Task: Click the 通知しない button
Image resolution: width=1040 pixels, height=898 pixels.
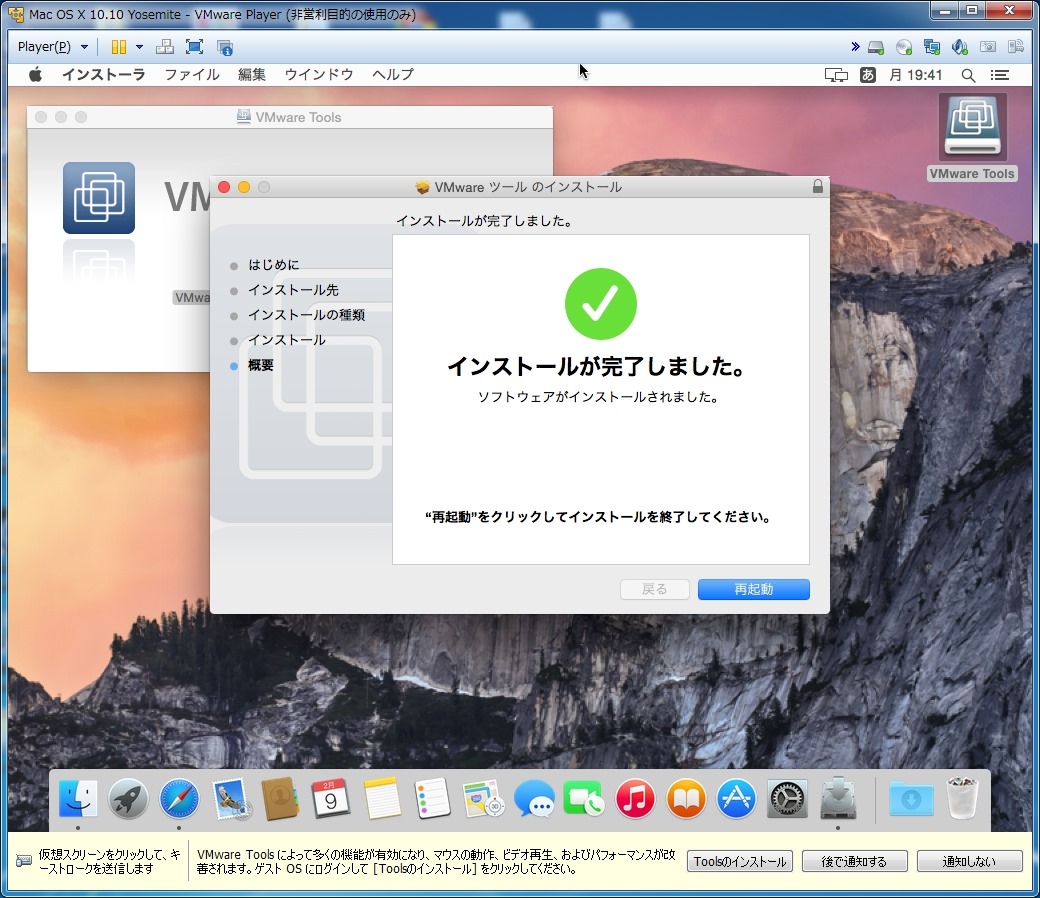Action: tap(969, 862)
